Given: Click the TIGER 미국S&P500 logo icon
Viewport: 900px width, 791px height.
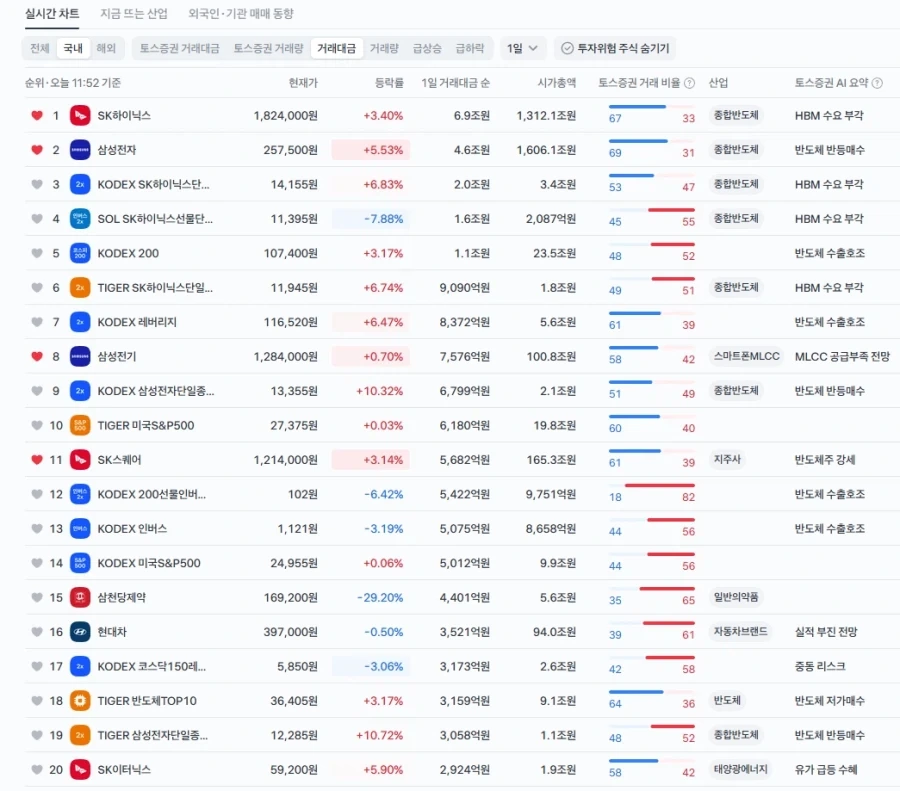Looking at the screenshot, I should click(x=80, y=425).
